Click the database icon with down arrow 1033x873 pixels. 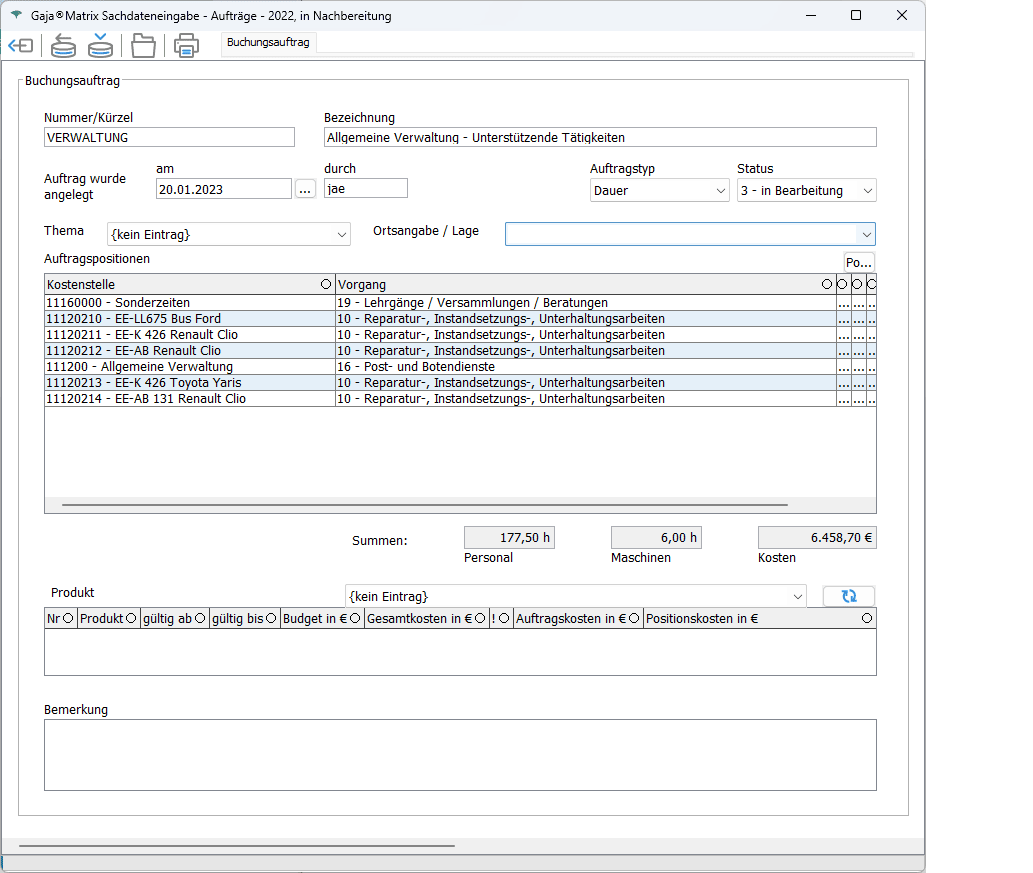(x=100, y=46)
